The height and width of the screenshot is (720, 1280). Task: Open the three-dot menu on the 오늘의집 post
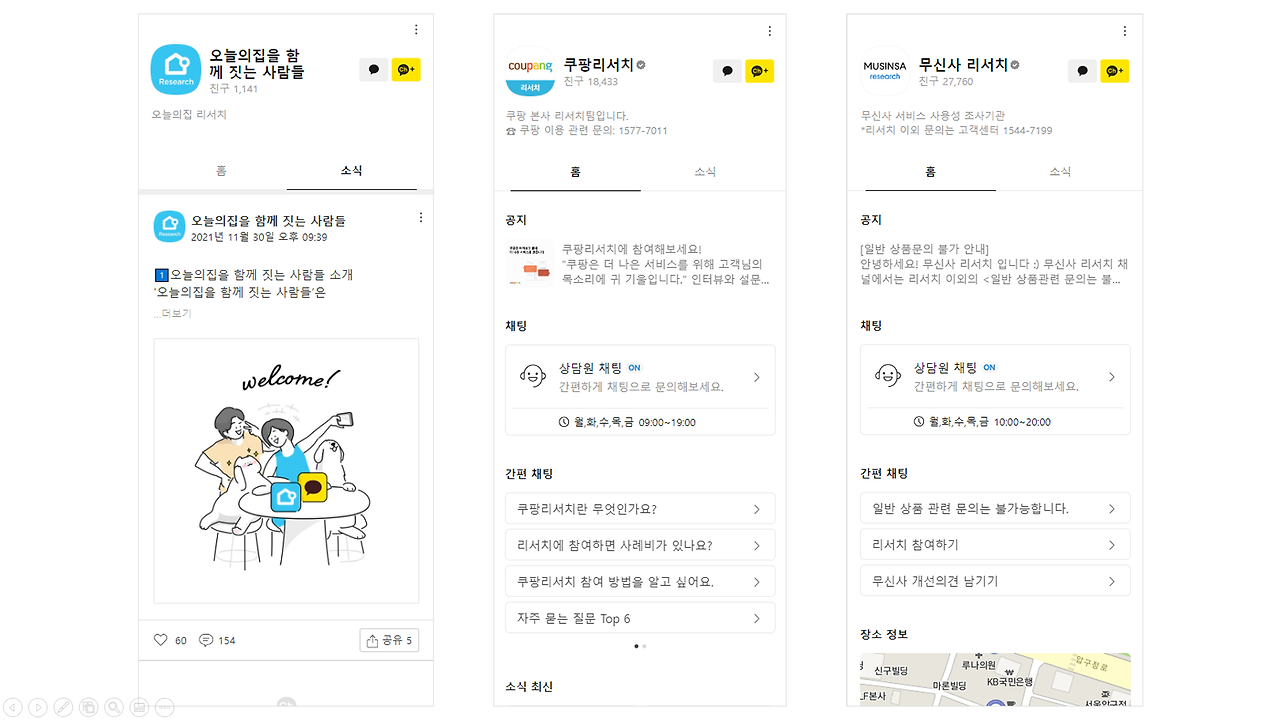[x=420, y=218]
